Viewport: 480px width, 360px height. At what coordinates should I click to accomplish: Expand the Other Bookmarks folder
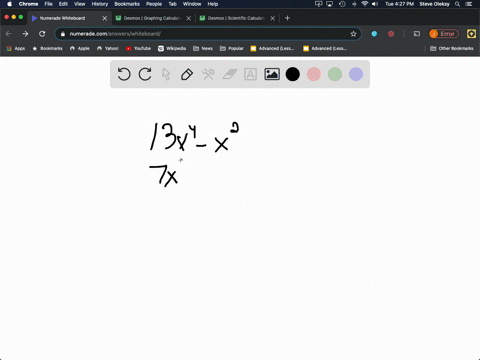(x=452, y=48)
